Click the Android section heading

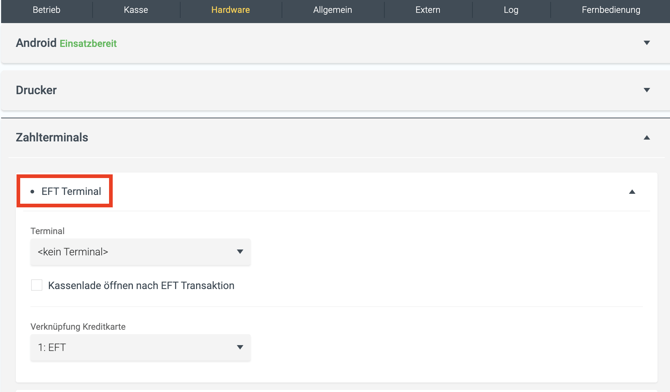point(36,43)
